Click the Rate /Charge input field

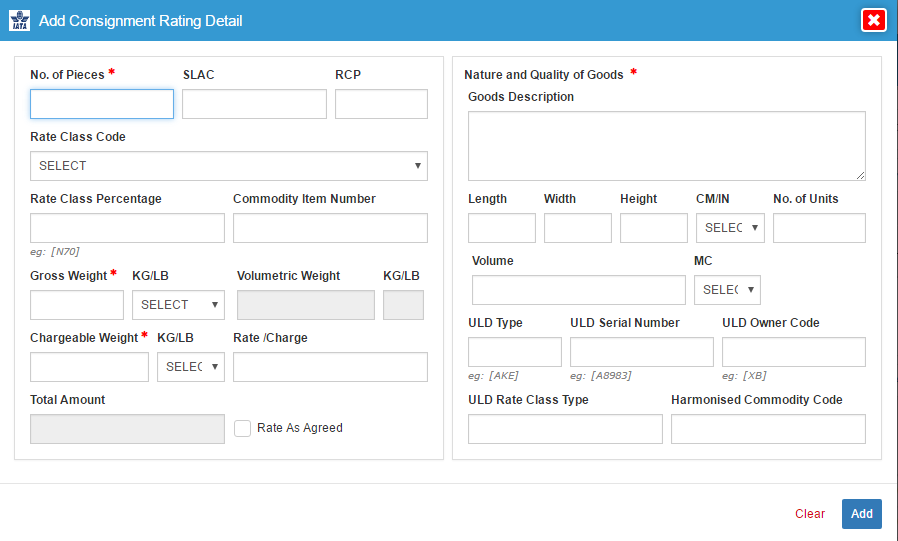[x=330, y=367]
